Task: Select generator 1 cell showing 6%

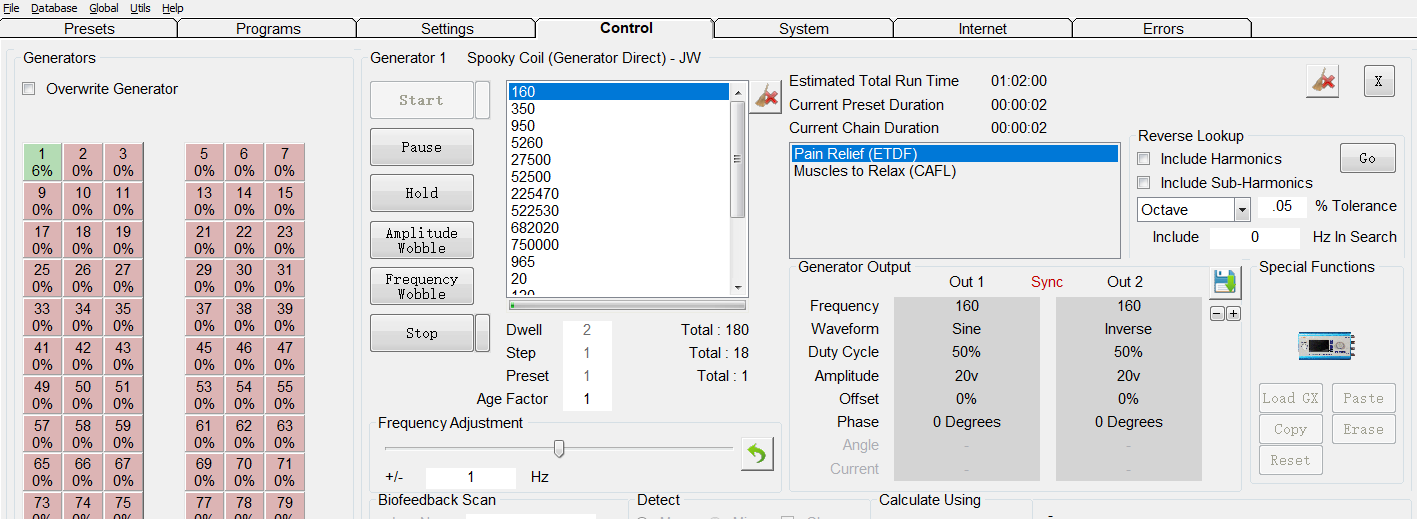Action: click(x=42, y=162)
